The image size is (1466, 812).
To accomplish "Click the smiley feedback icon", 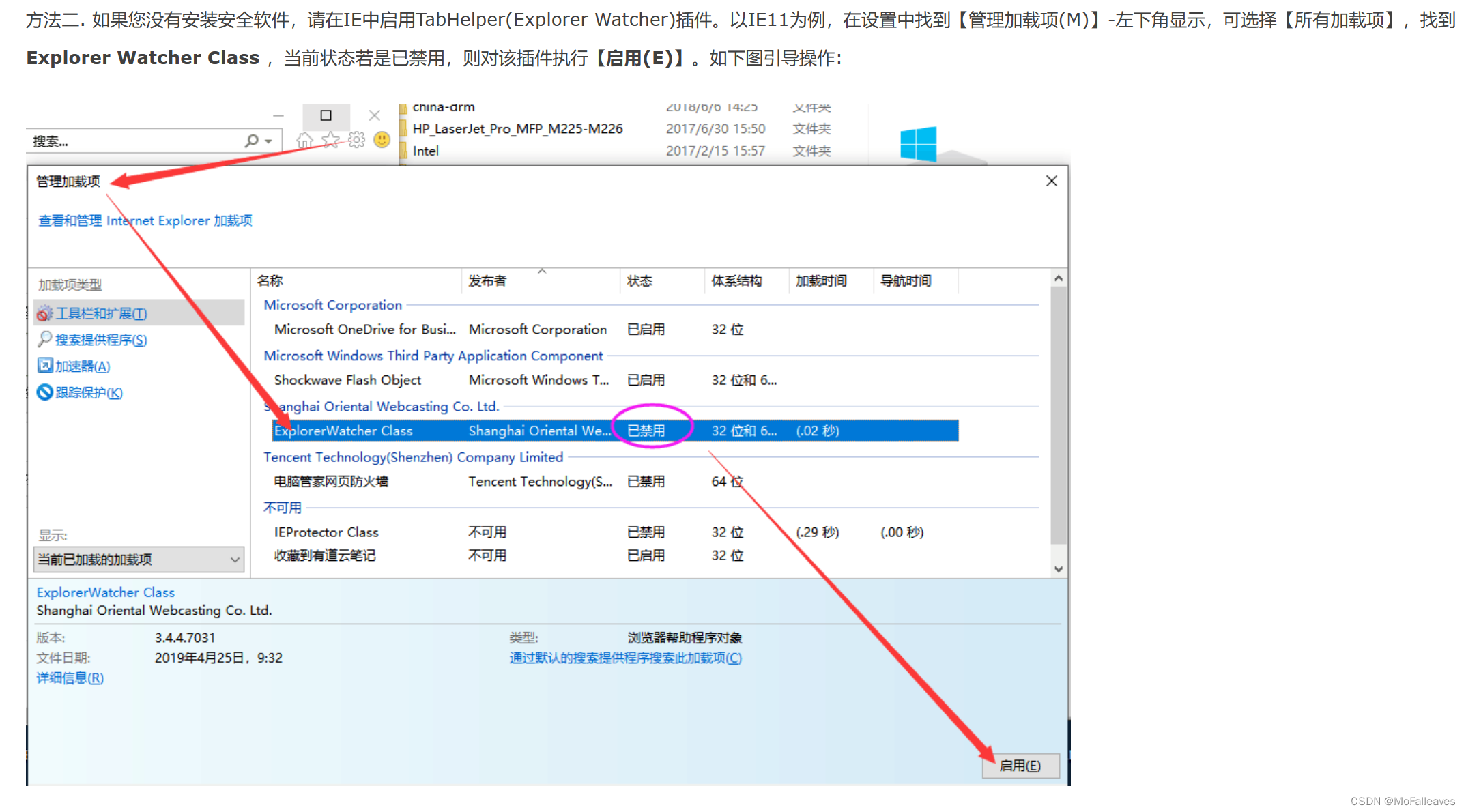I will click(x=382, y=140).
